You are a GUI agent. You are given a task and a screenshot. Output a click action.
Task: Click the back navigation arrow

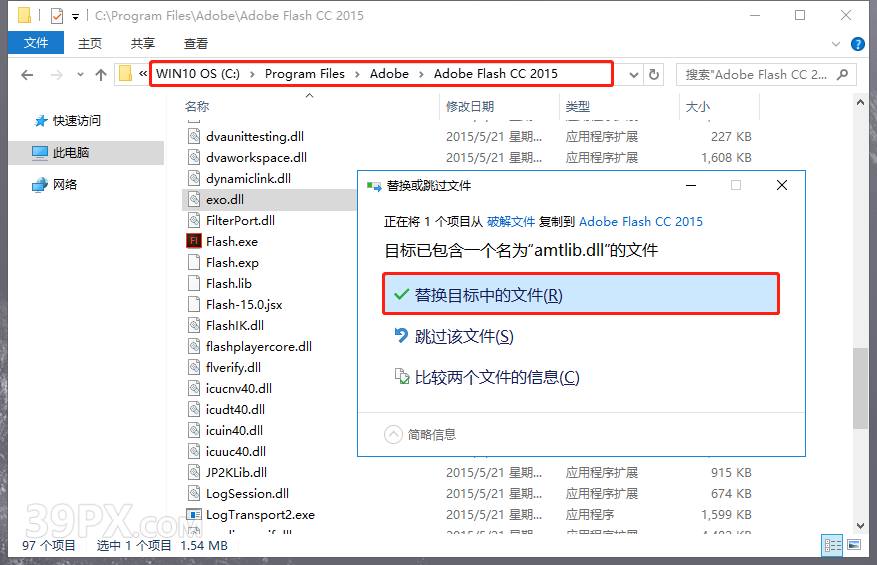27,74
